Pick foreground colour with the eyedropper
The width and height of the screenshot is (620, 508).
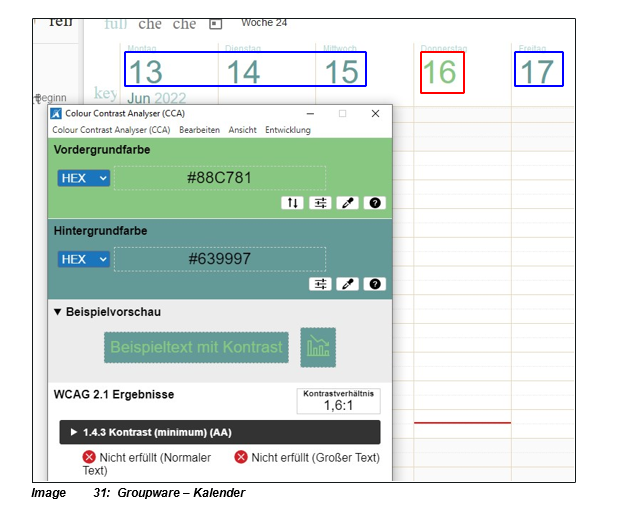coord(348,203)
